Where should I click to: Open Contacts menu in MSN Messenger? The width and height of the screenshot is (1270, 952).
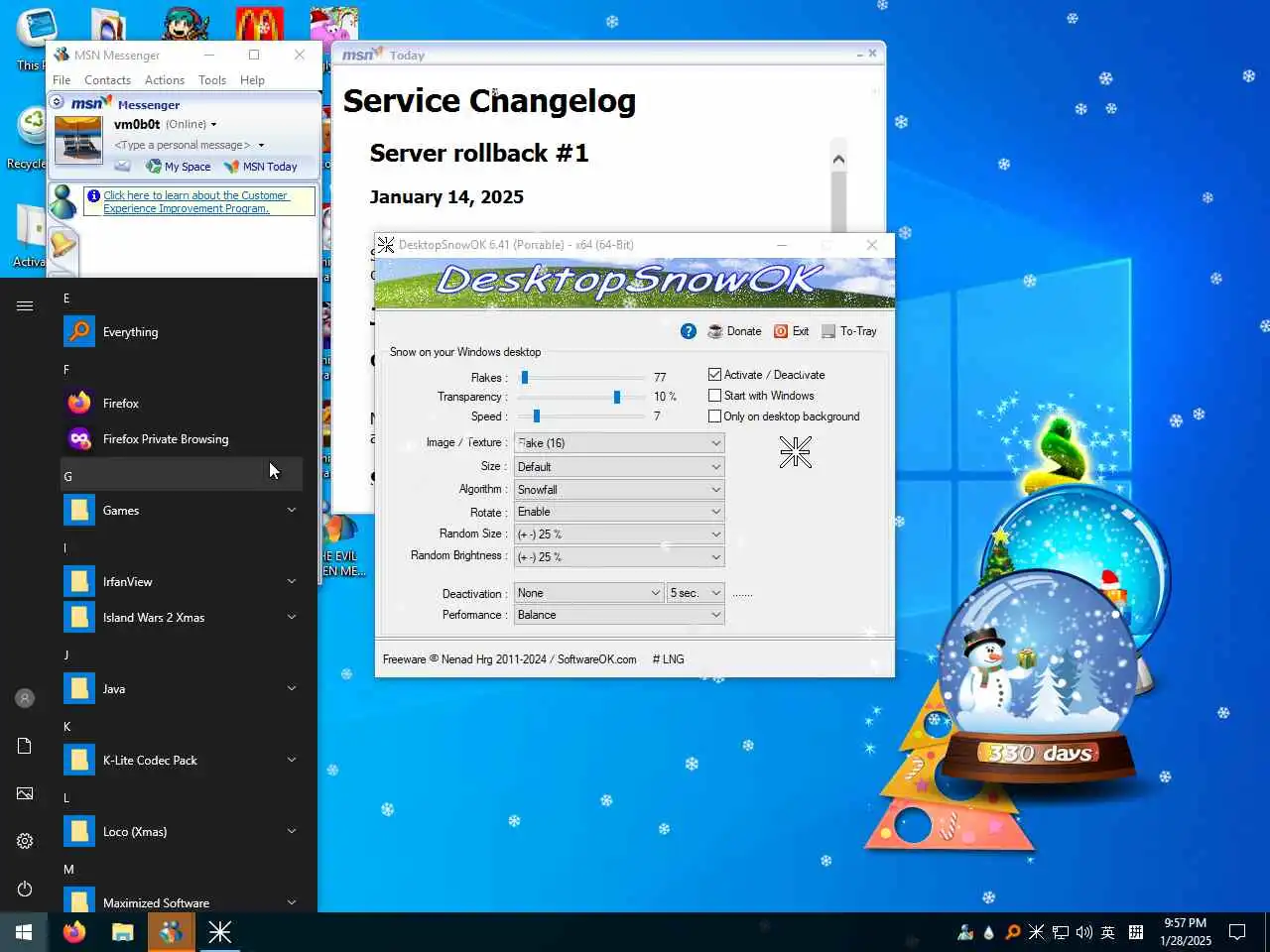point(107,80)
